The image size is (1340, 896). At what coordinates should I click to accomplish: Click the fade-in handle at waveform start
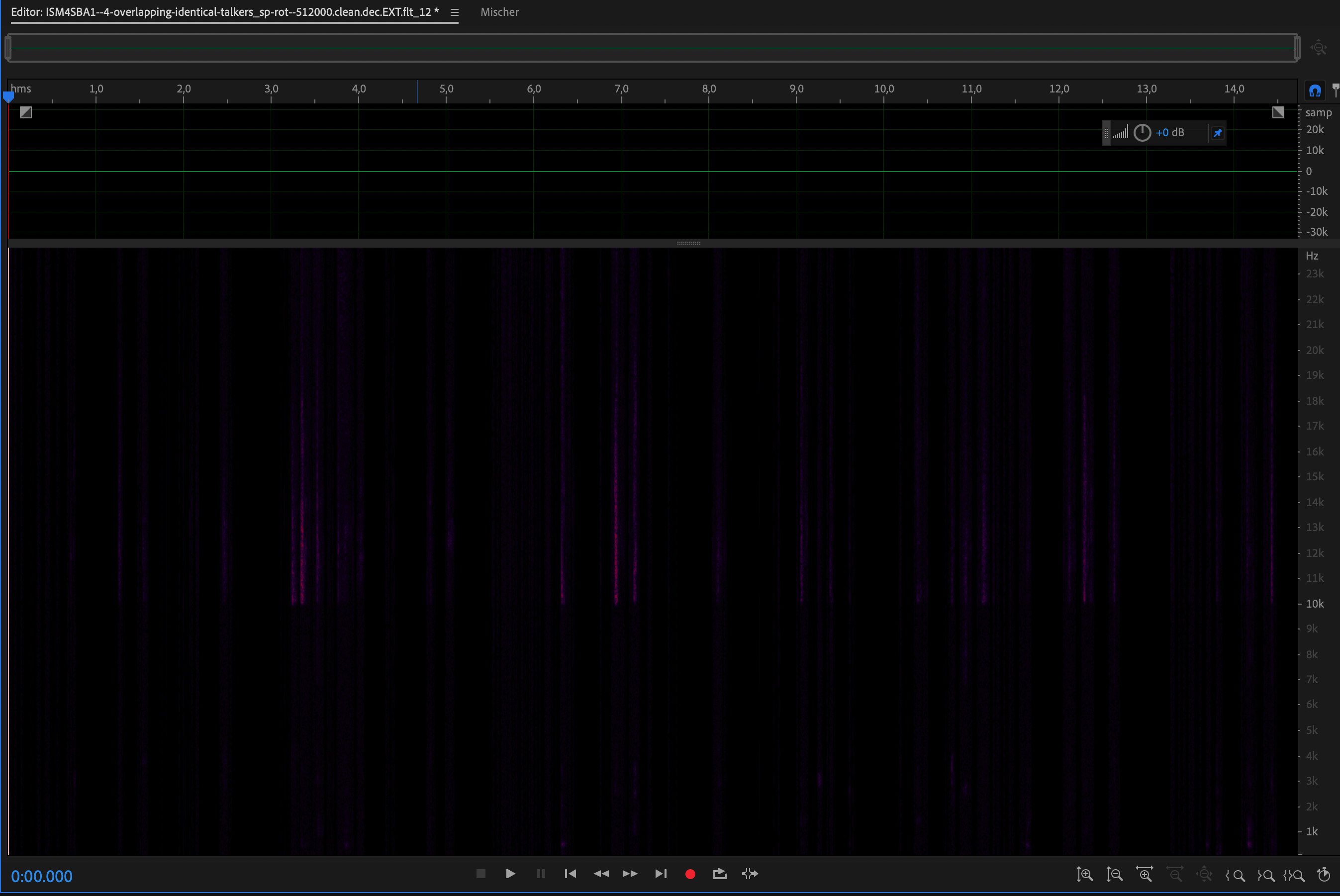(x=26, y=112)
